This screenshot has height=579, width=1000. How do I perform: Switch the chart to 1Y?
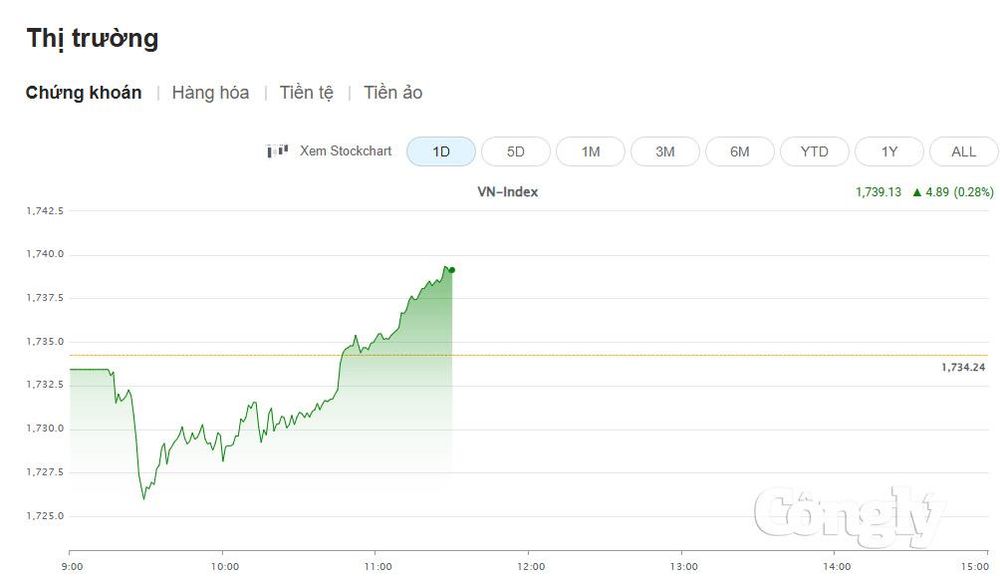[x=889, y=152]
